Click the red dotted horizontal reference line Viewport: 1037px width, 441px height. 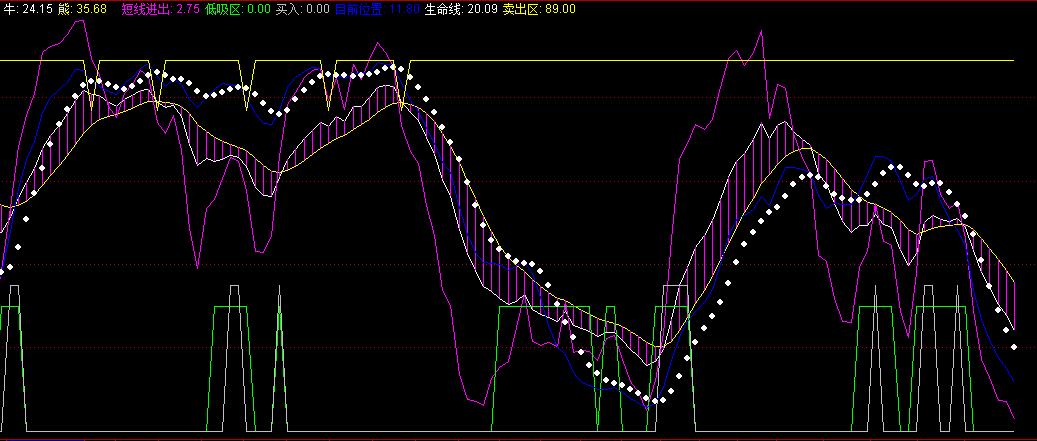(x=300, y=265)
